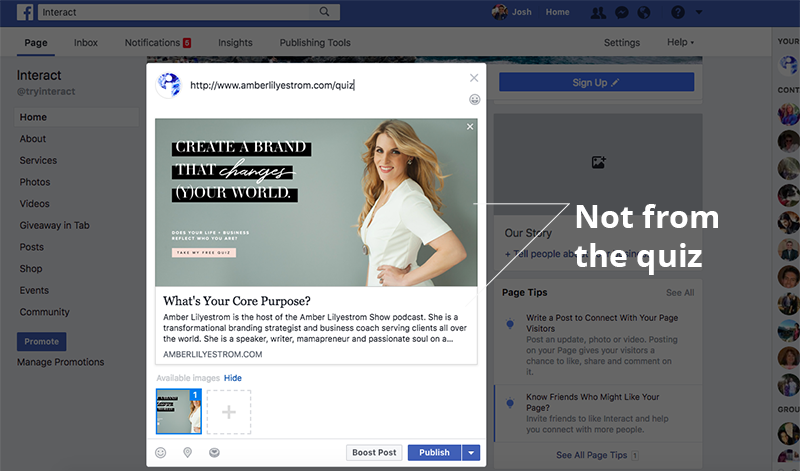Open tip Write a Post to Connect
This screenshot has width=800, height=471.
click(602, 323)
